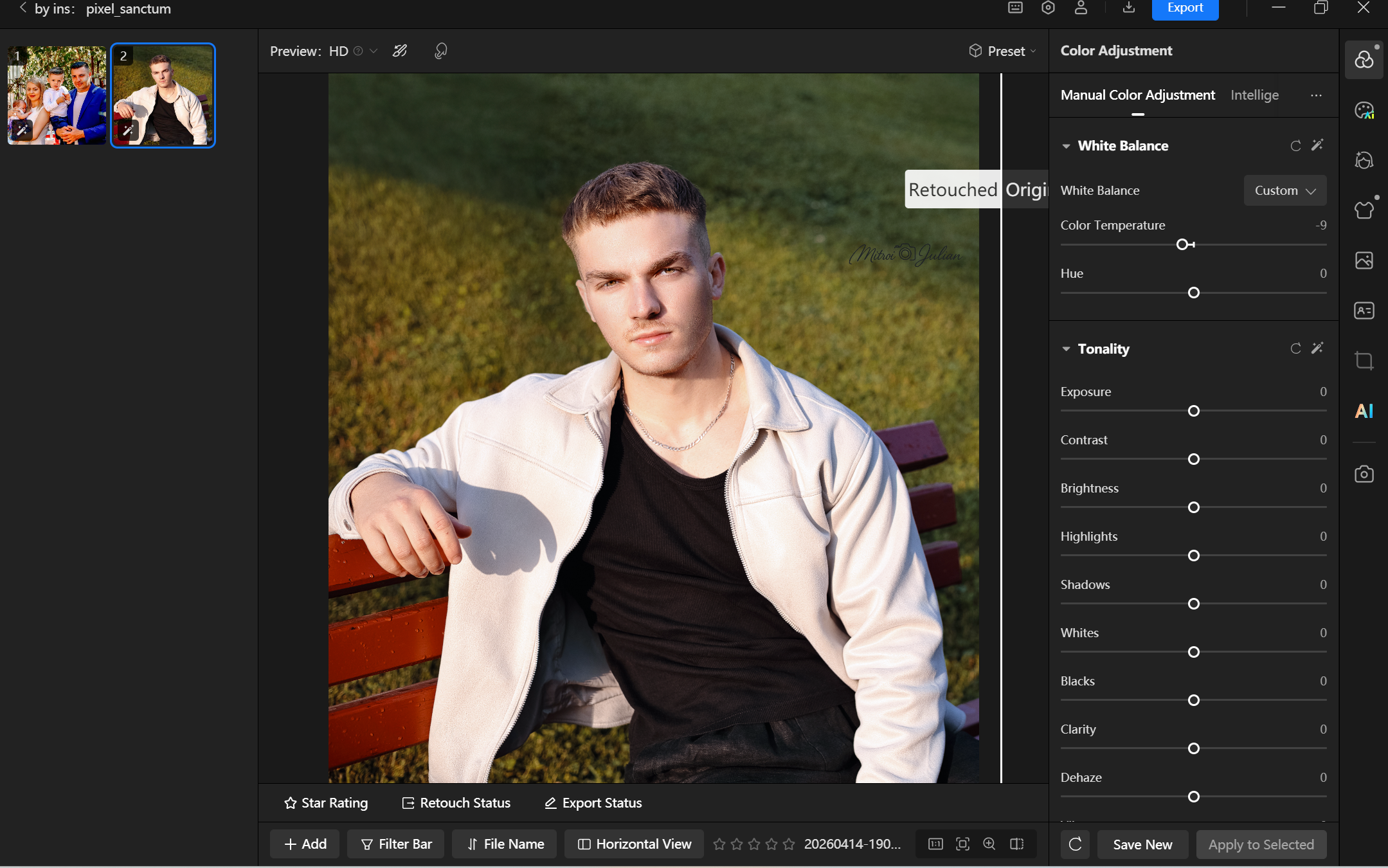Open the Color Adjustment sidebar icon
Viewport: 1388px width, 868px height.
[1364, 60]
